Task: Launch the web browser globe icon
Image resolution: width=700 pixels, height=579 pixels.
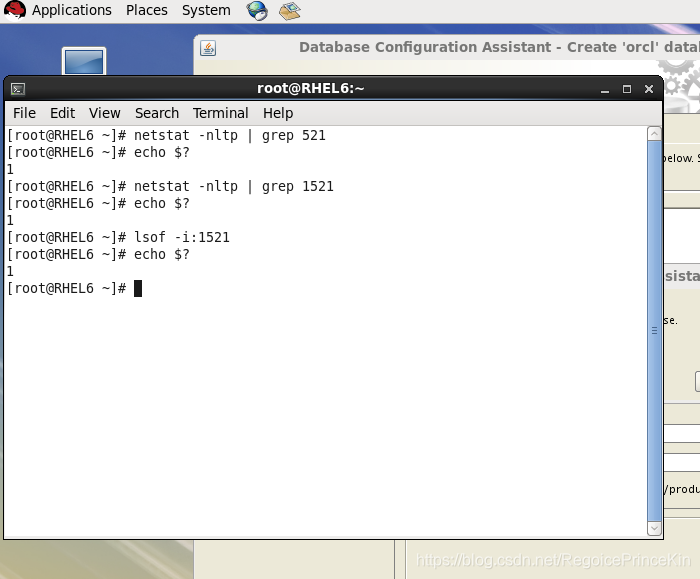Action: (x=257, y=10)
